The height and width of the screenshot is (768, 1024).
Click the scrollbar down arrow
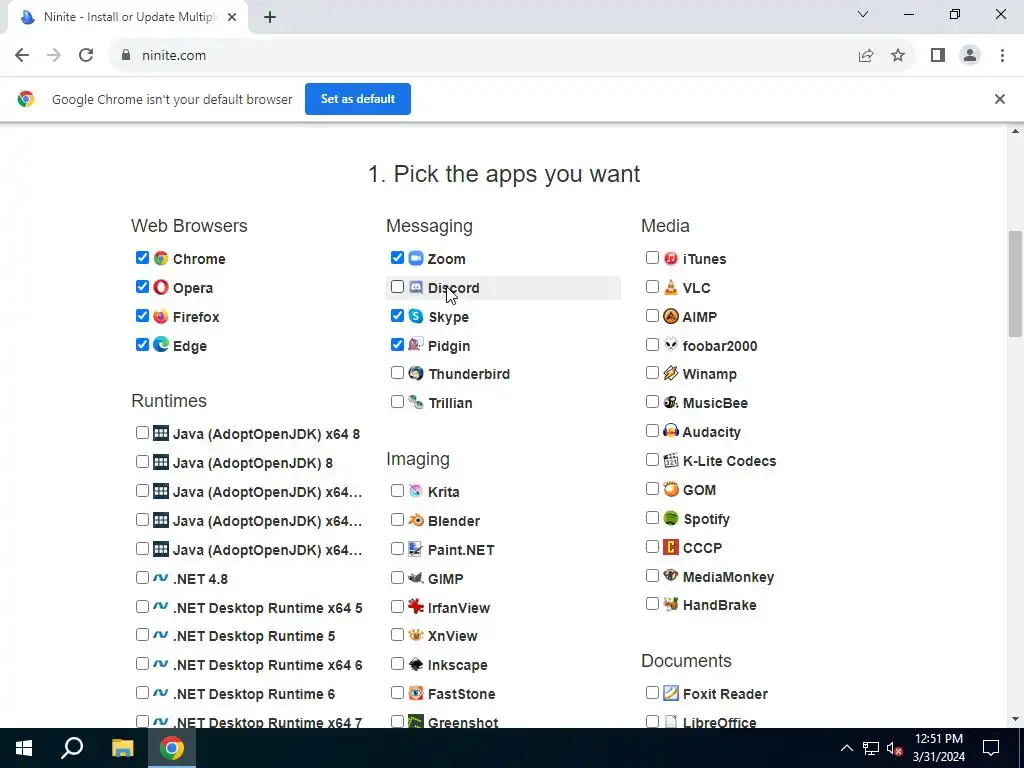click(x=1015, y=719)
